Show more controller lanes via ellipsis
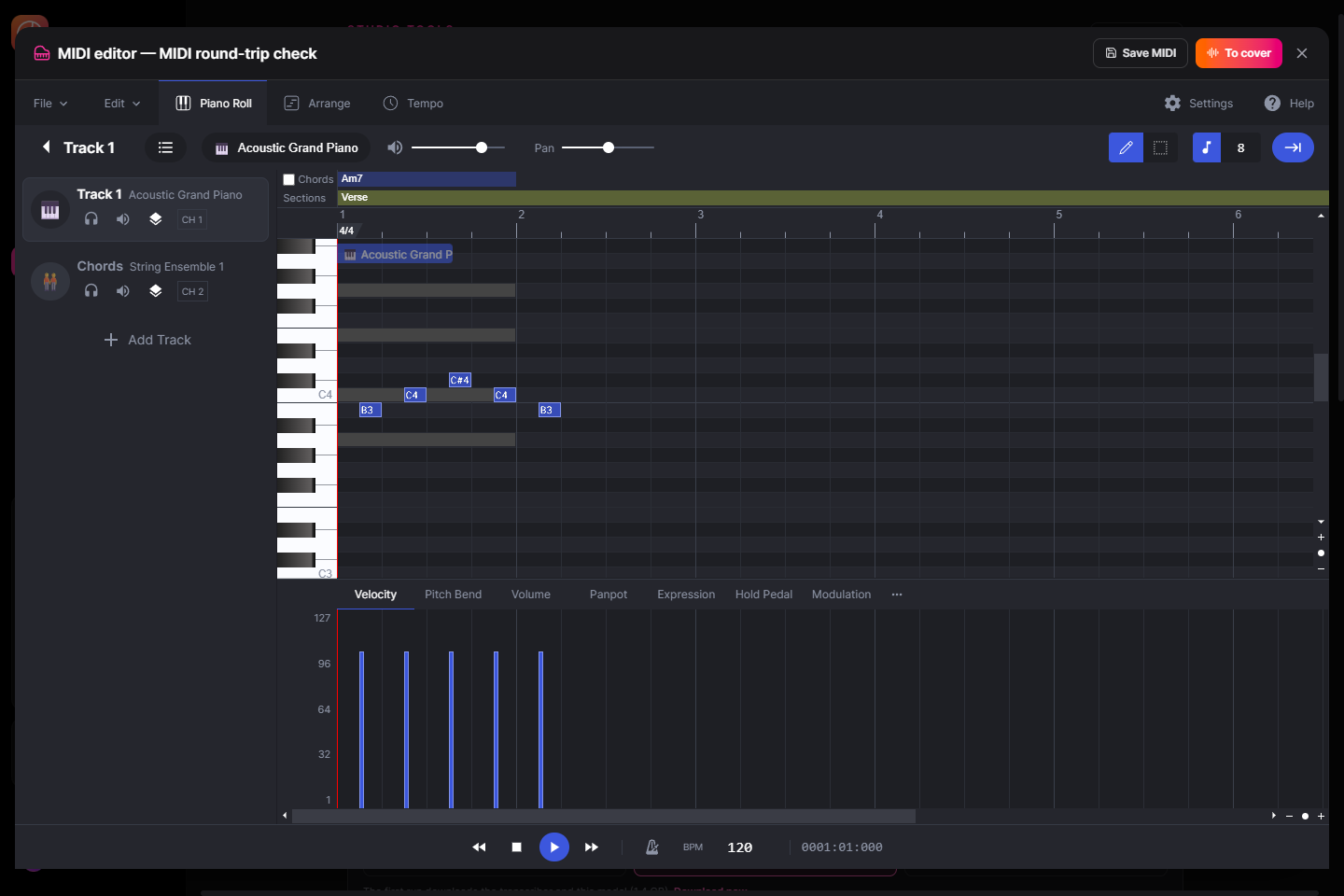Image resolution: width=1344 pixels, height=896 pixels. [897, 595]
